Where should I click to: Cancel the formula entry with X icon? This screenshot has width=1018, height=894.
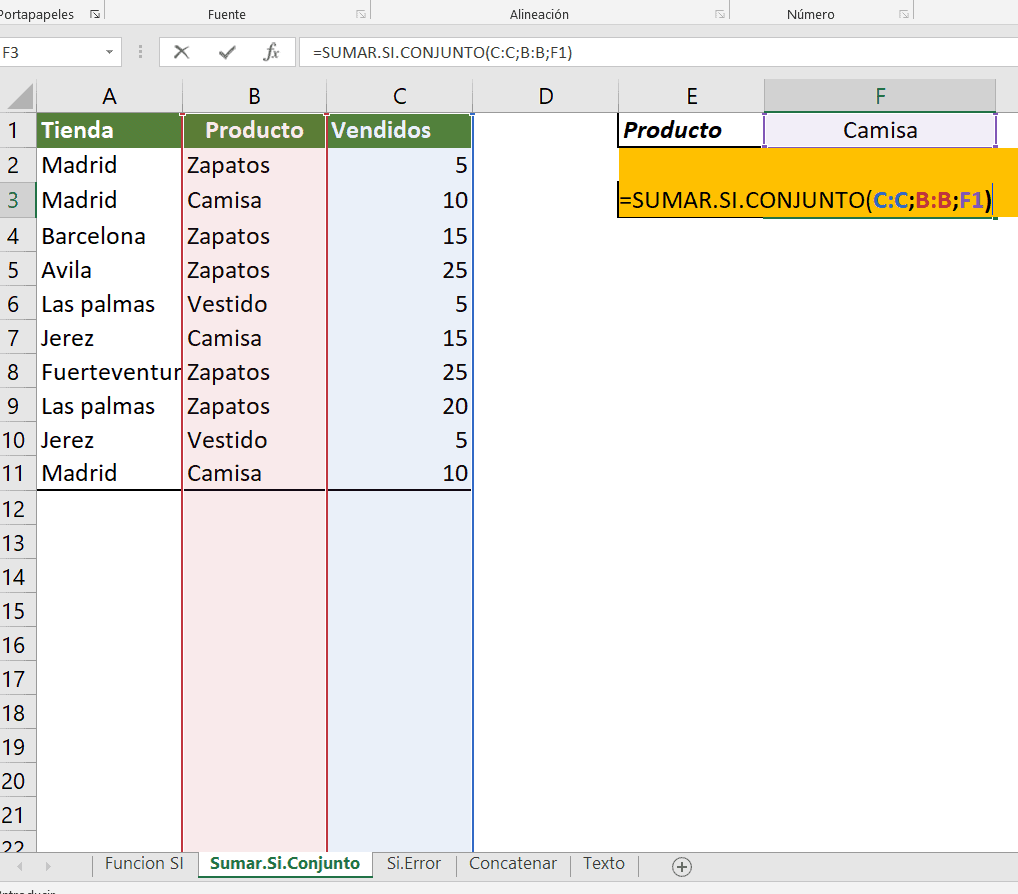(182, 52)
